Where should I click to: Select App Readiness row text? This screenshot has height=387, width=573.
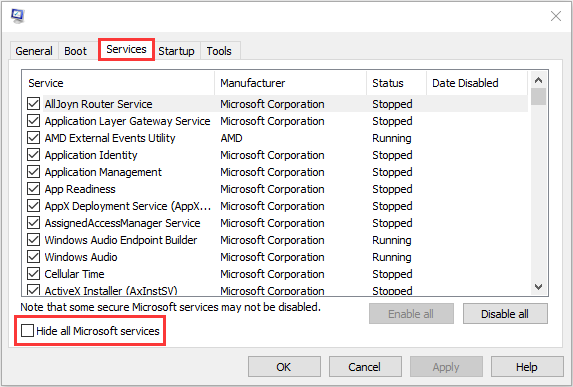click(80, 189)
